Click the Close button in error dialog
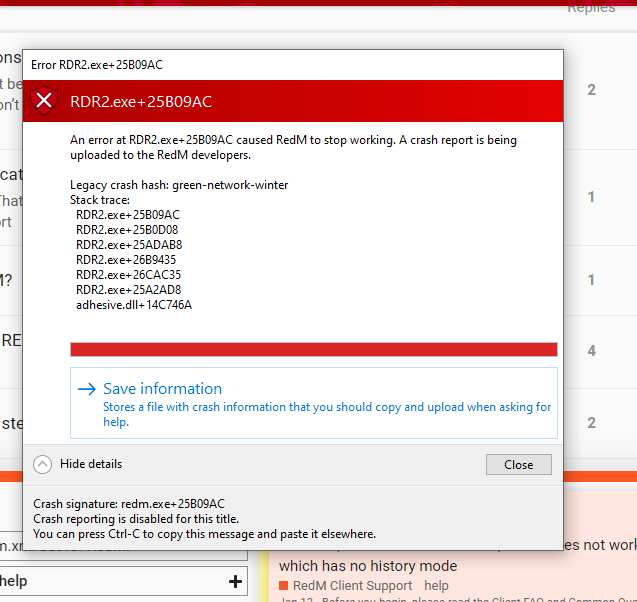 pyautogui.click(x=518, y=464)
